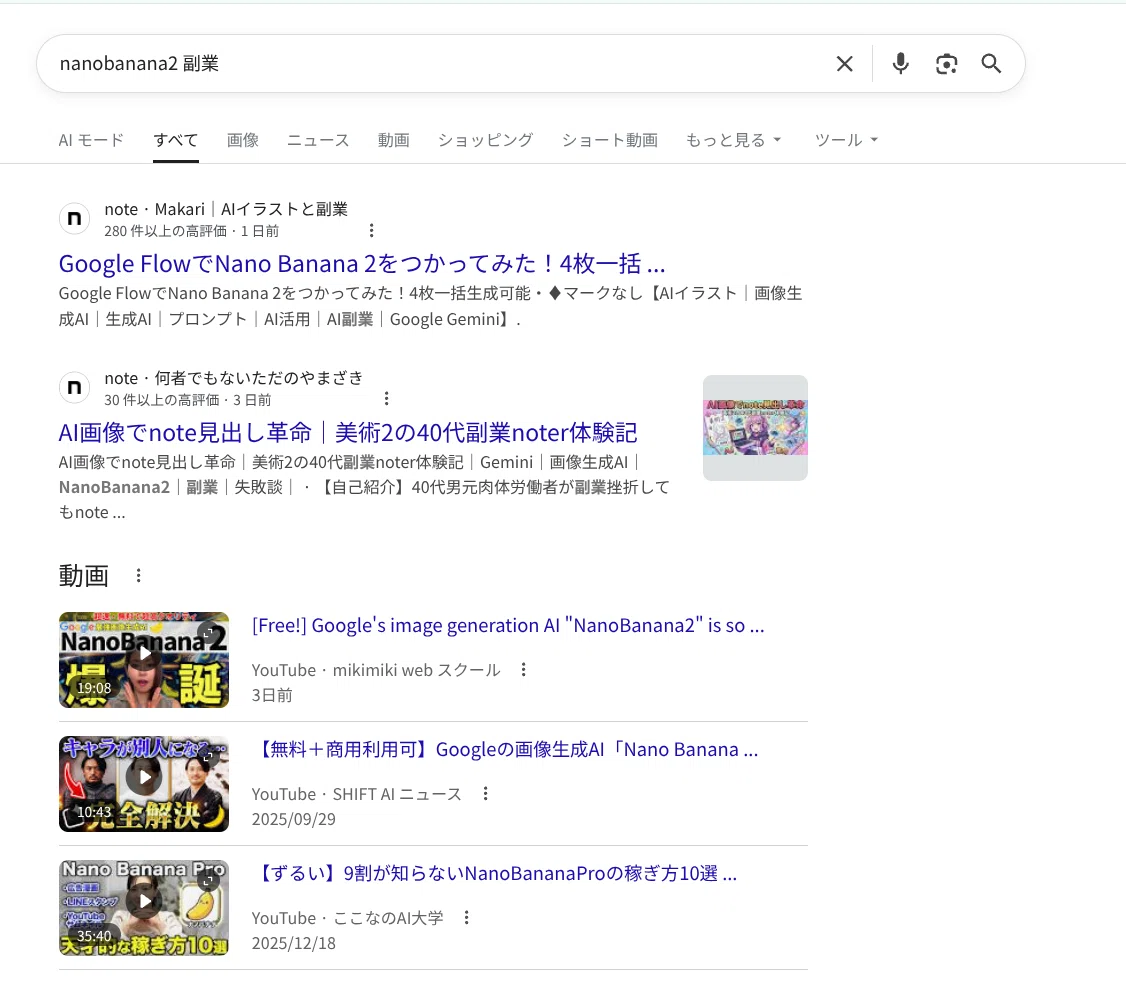Click YouTube · SHIFT AI ニュース source text
The width and height of the screenshot is (1126, 981).
(357, 794)
